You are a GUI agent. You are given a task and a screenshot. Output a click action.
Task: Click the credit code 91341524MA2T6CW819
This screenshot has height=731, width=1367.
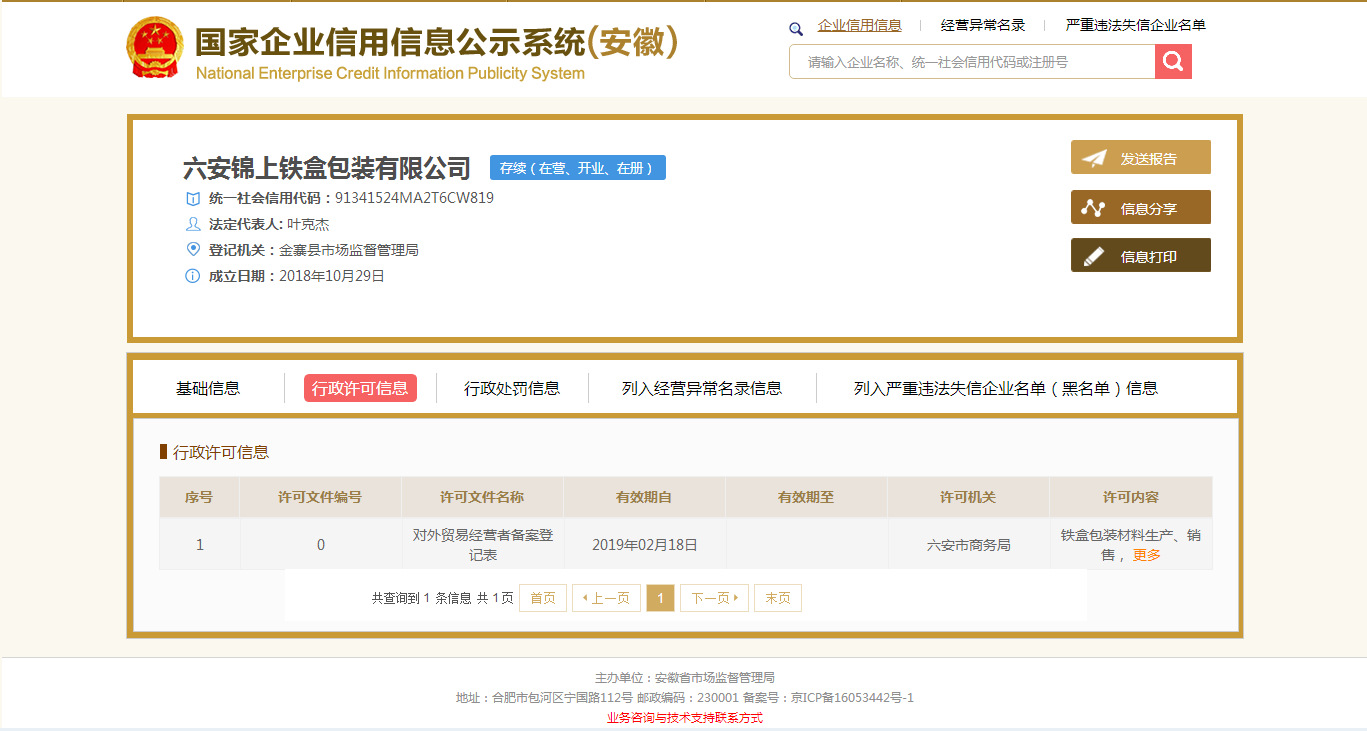click(415, 198)
